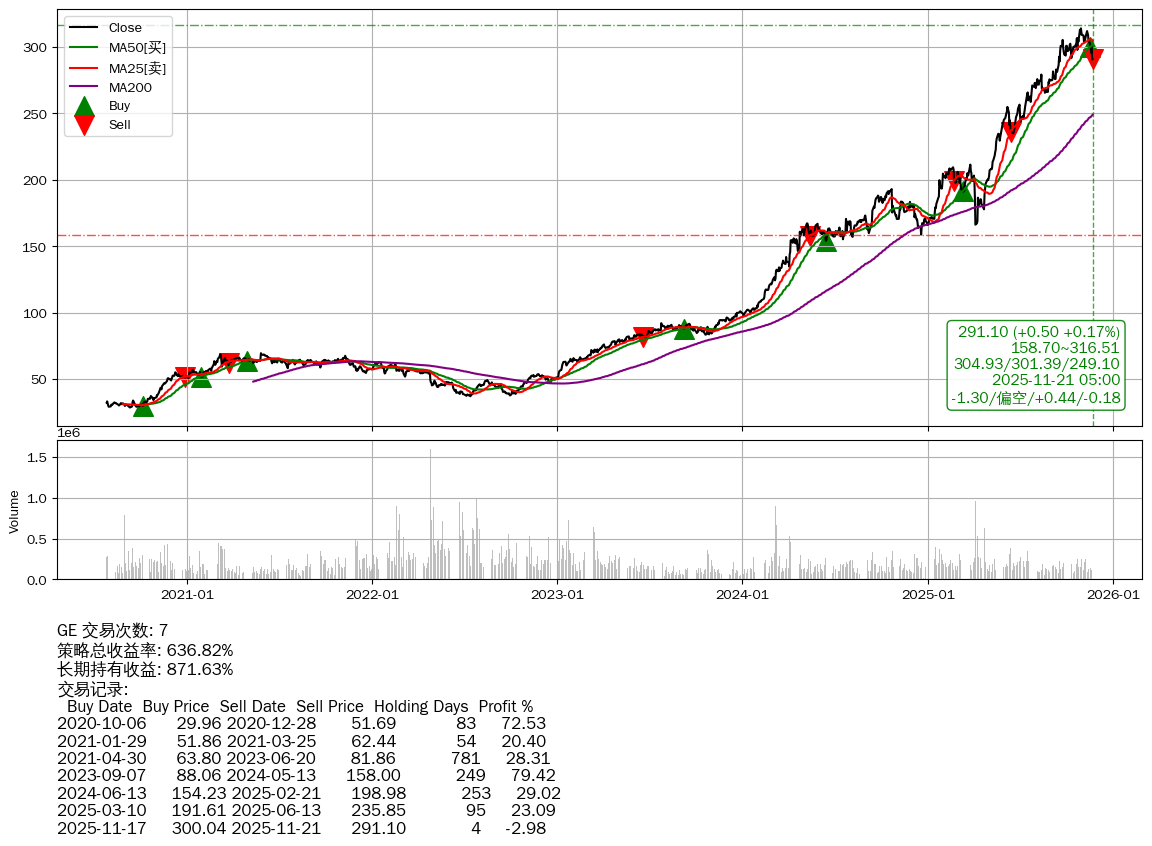Click the 2023-01 label on the x-axis

pos(557,595)
